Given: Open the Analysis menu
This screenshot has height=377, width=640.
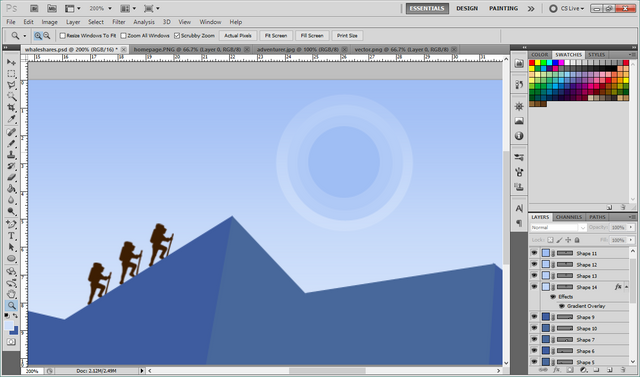Looking at the screenshot, I should coord(144,22).
